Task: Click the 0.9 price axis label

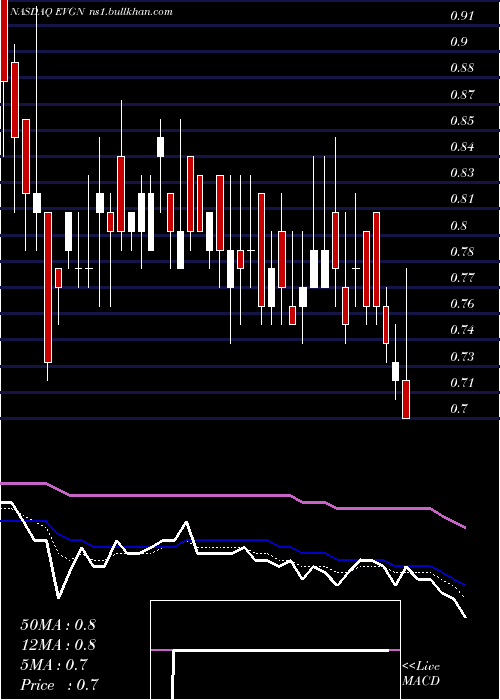Action: [x=458, y=42]
